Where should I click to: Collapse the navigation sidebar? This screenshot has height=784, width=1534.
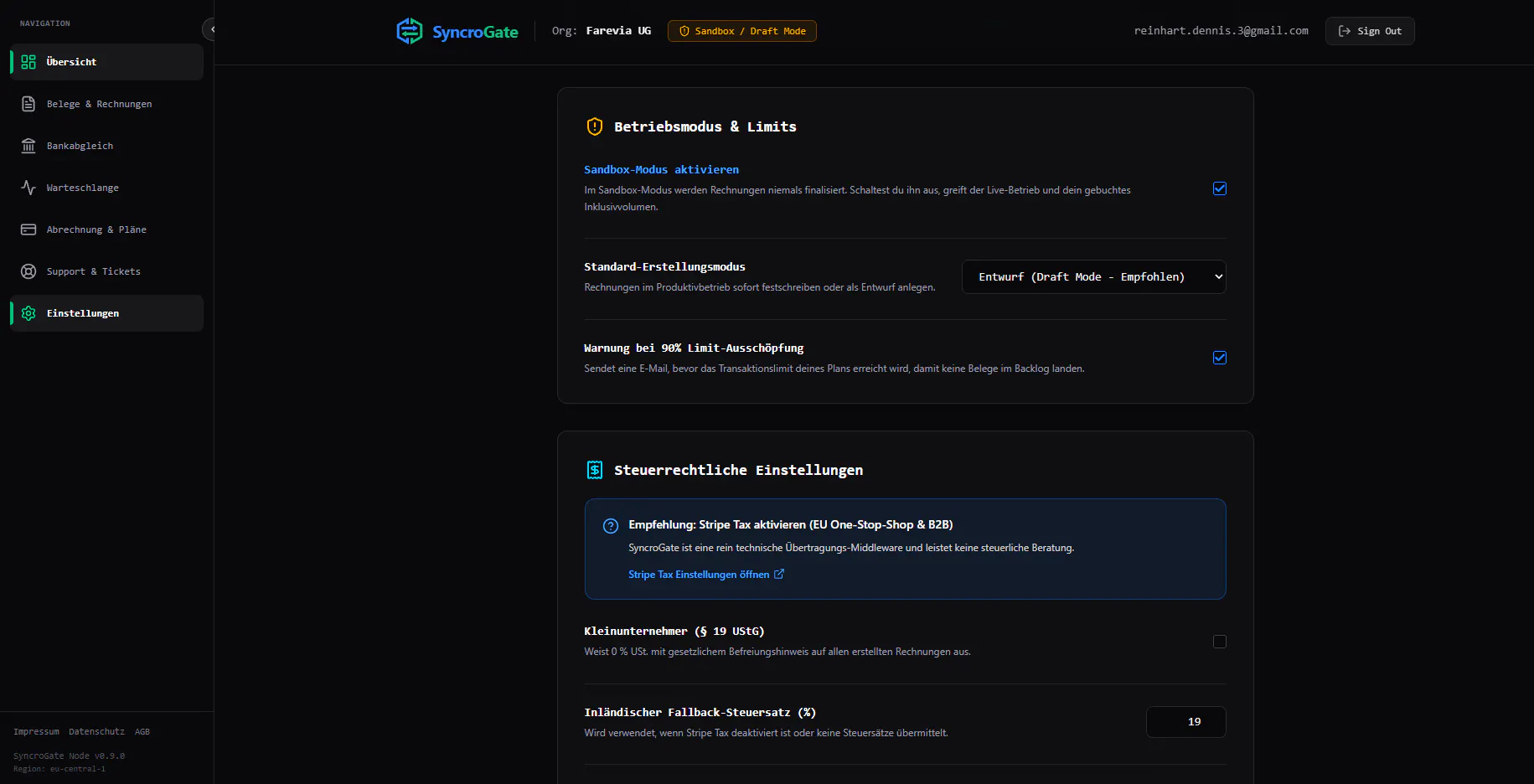pos(210,29)
